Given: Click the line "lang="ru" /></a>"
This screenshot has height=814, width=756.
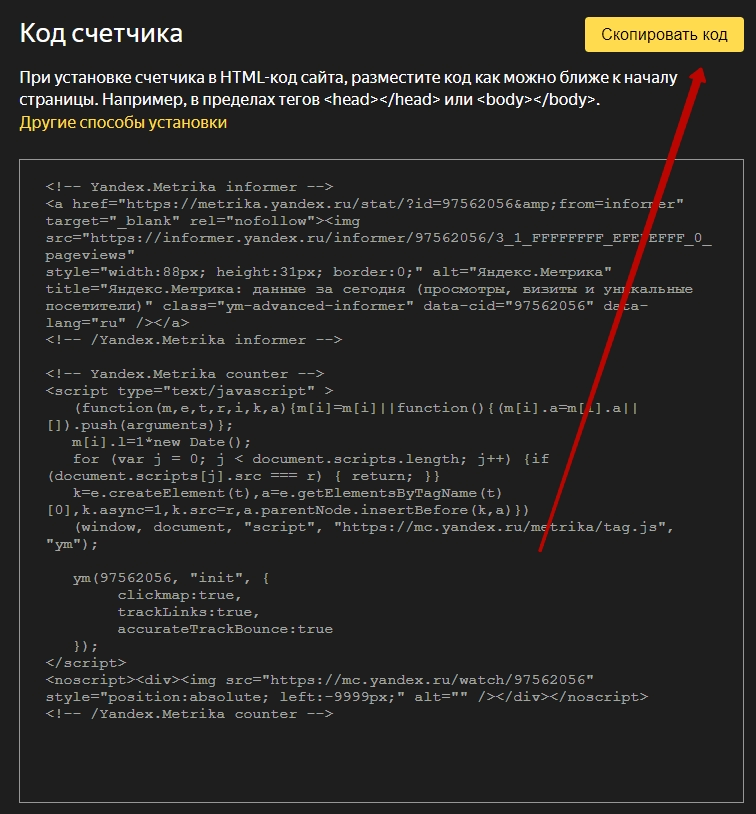Looking at the screenshot, I should pyautogui.click(x=117, y=323).
